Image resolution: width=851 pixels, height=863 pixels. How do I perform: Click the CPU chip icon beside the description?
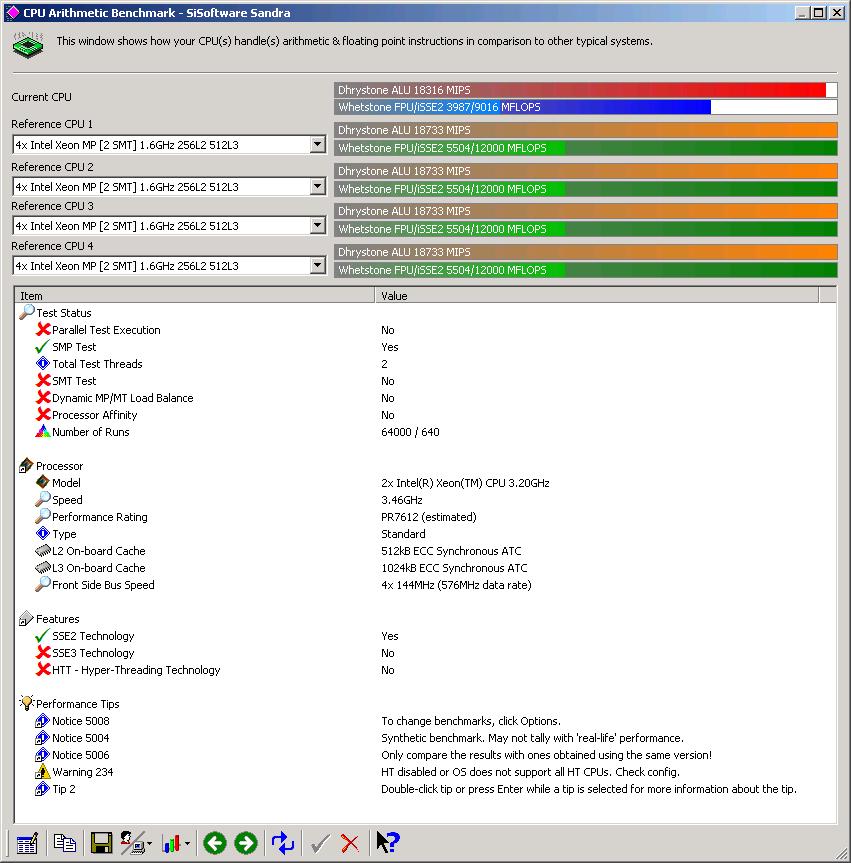click(28, 45)
